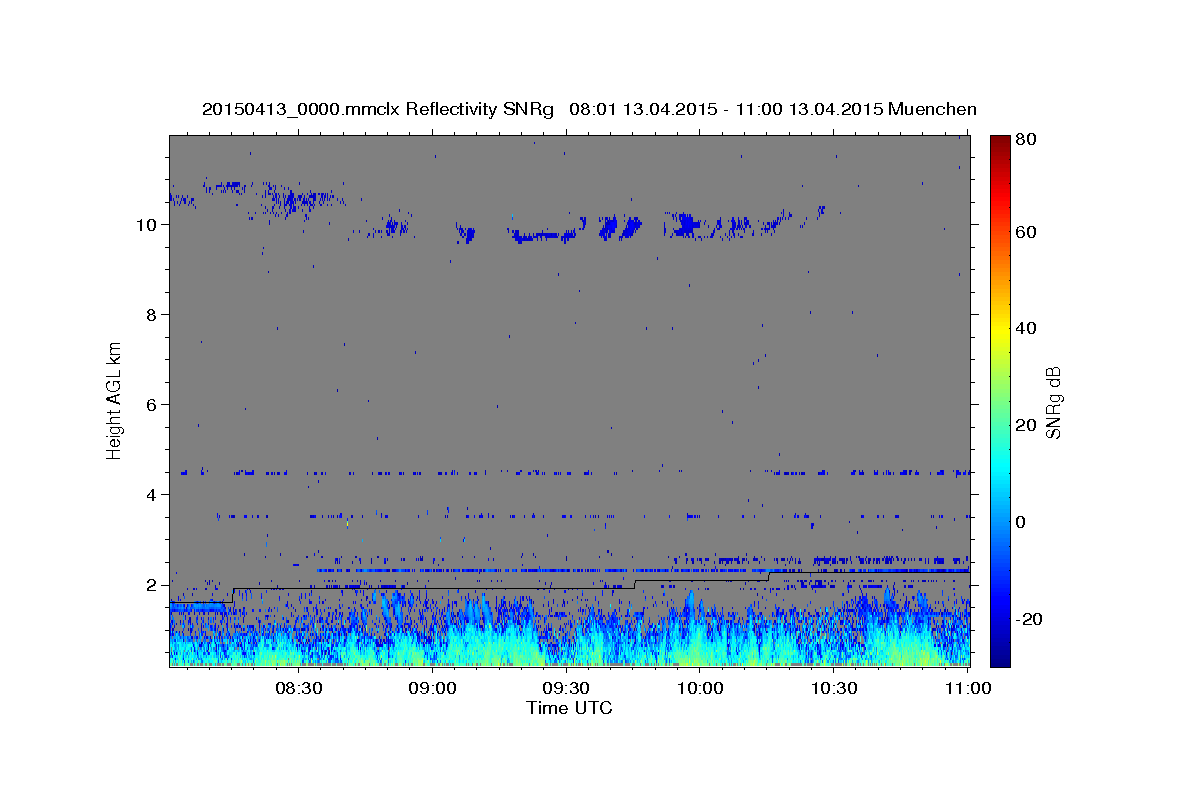Click the dark blue bottom of the colorbar
1200x800 pixels.
point(999,656)
